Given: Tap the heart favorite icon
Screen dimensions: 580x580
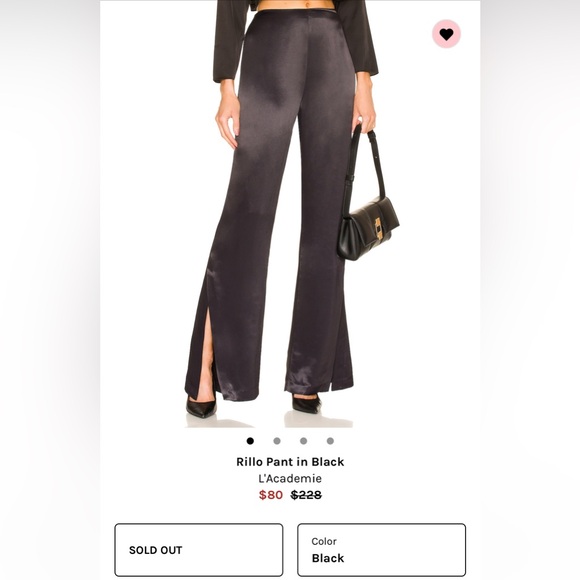Looking at the screenshot, I should 446,34.
